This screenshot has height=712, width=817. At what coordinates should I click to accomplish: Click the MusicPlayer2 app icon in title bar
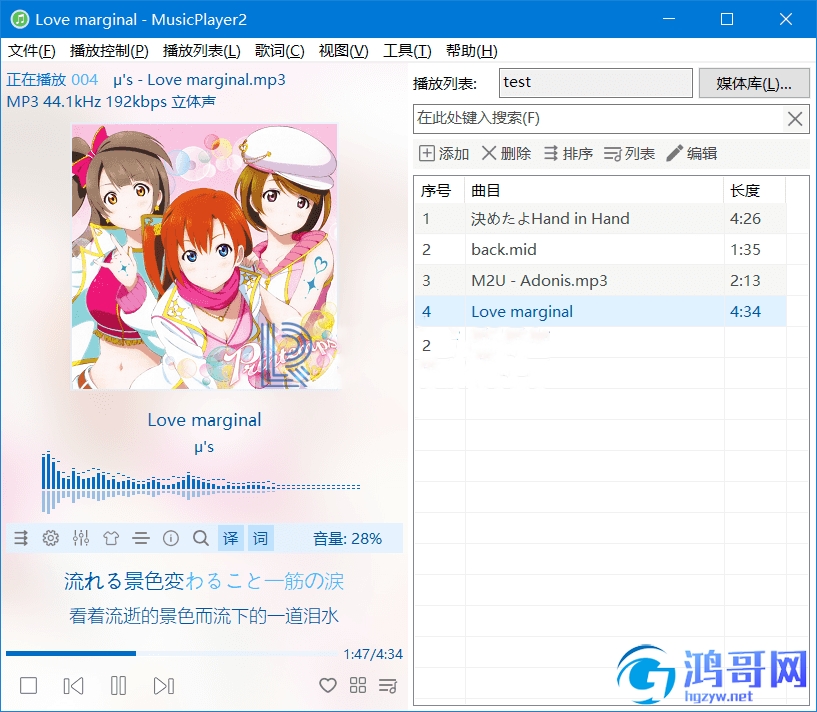click(x=20, y=19)
